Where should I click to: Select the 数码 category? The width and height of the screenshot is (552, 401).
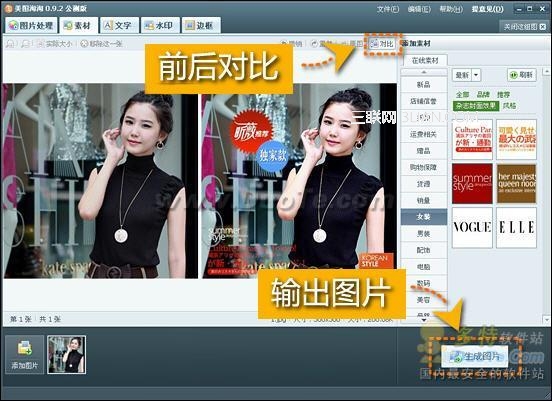(424, 283)
